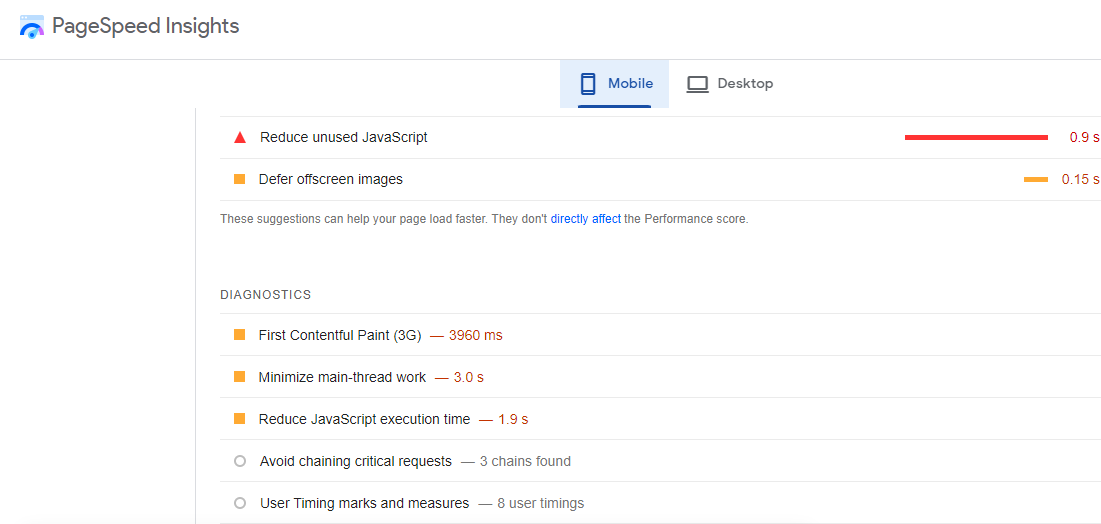Click red triangle beside Reduce unused JavaScript

239,137
